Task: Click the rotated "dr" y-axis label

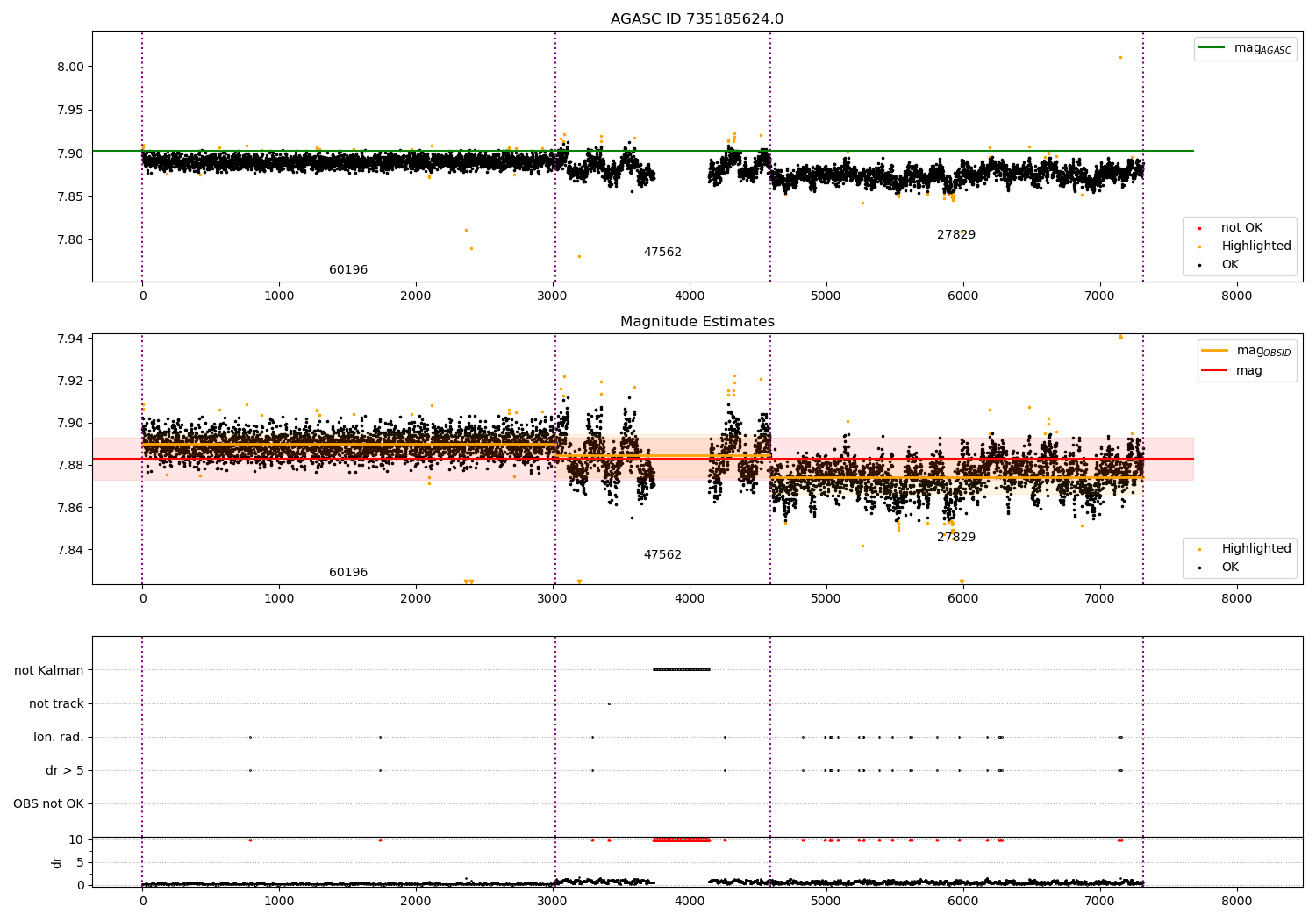Action: coord(57,862)
